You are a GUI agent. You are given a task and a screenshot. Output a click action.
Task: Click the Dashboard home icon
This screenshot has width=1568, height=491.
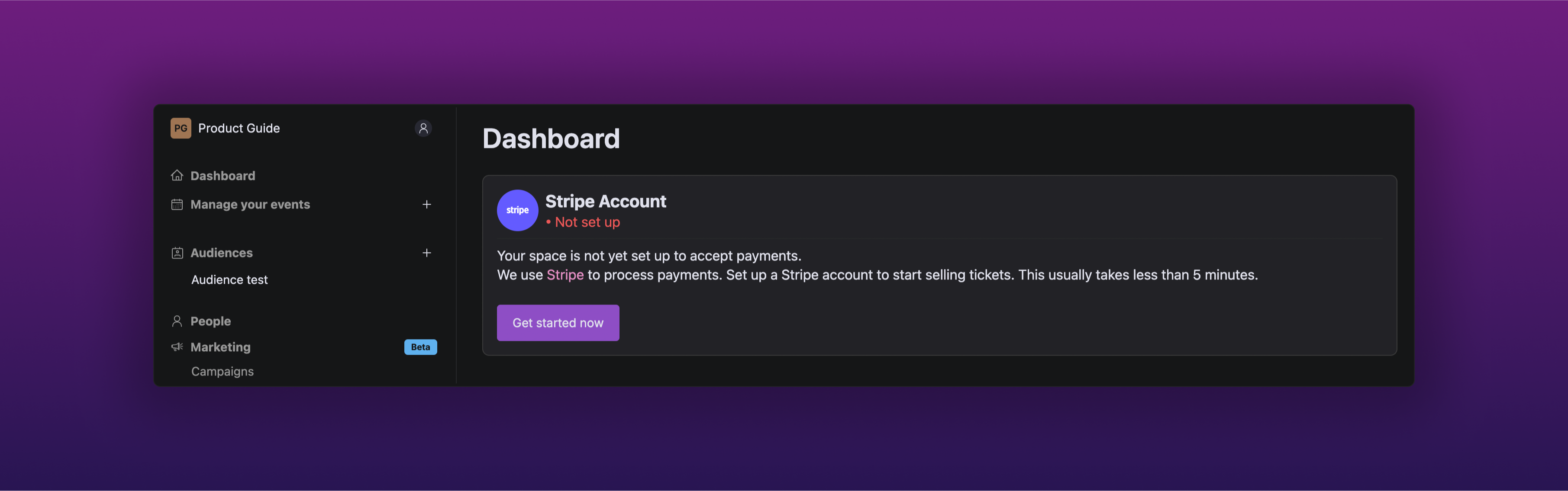pos(177,175)
